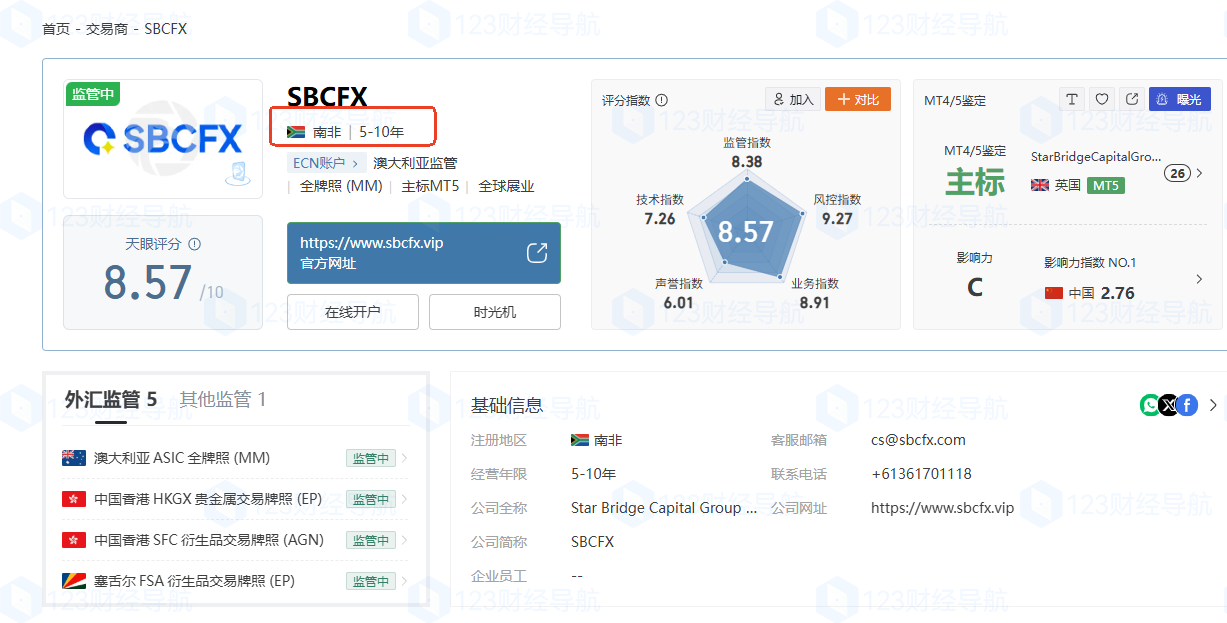
Task: Open 澳大利亚 ASIC 全牌照 (MM) license row
Action: point(235,458)
